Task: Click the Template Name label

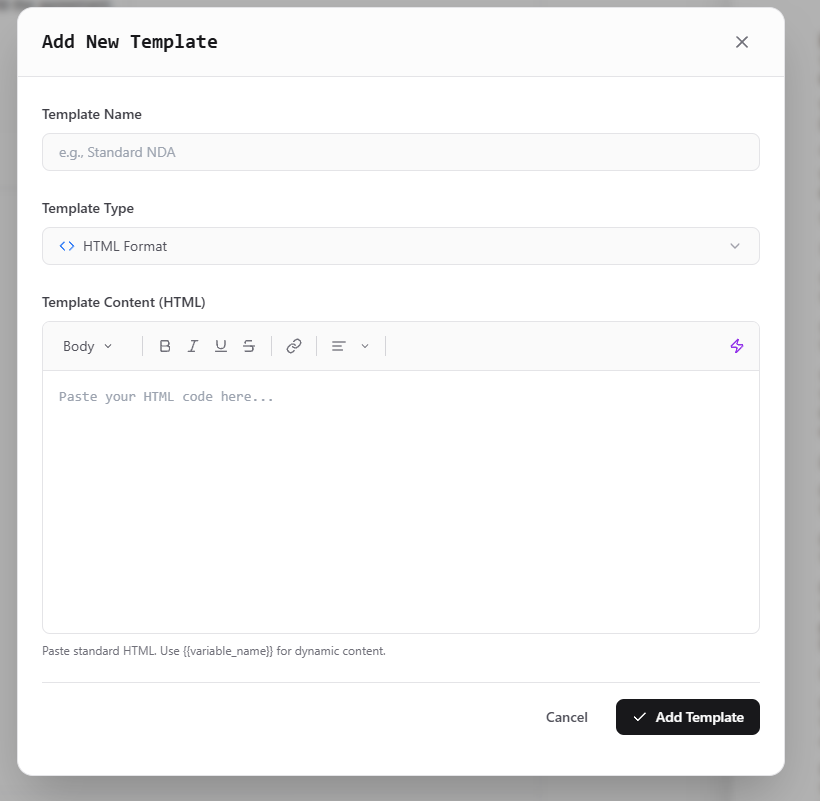Action: [92, 114]
